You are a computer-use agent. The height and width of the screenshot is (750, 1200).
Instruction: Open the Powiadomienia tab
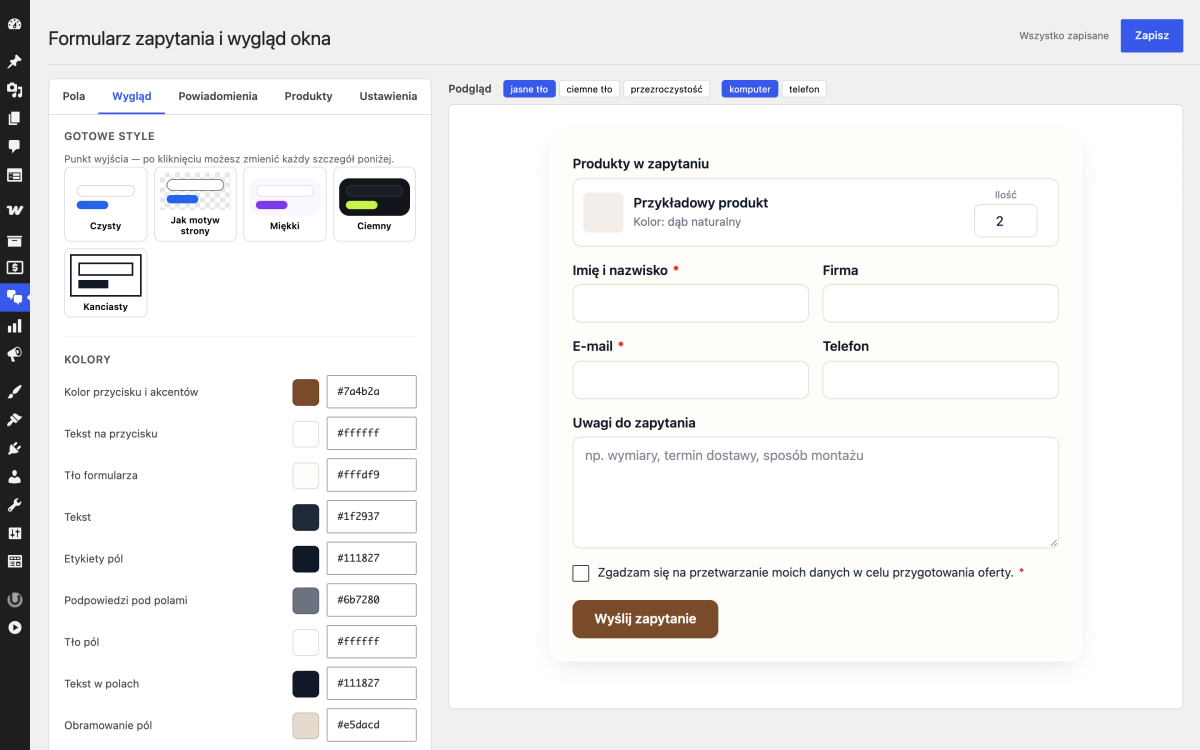click(x=218, y=96)
